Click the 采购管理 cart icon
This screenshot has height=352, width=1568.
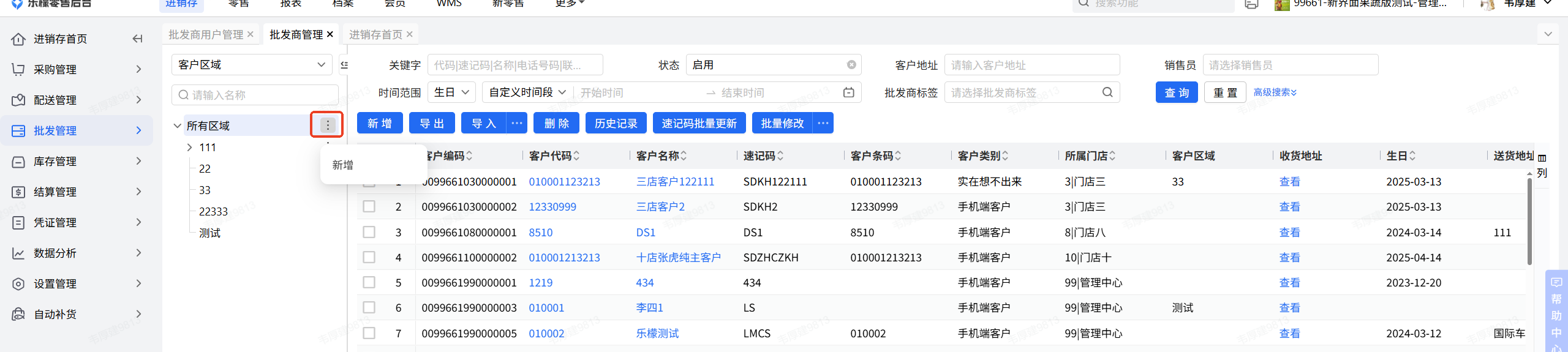click(x=18, y=69)
